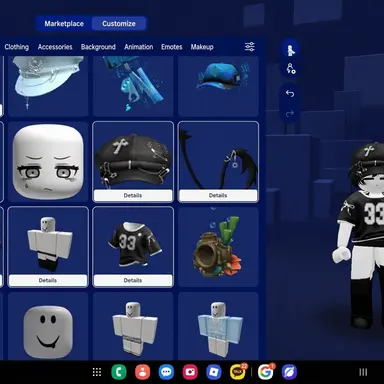Select the blue sword accessory item
384x384 pixels.
[x=133, y=86]
